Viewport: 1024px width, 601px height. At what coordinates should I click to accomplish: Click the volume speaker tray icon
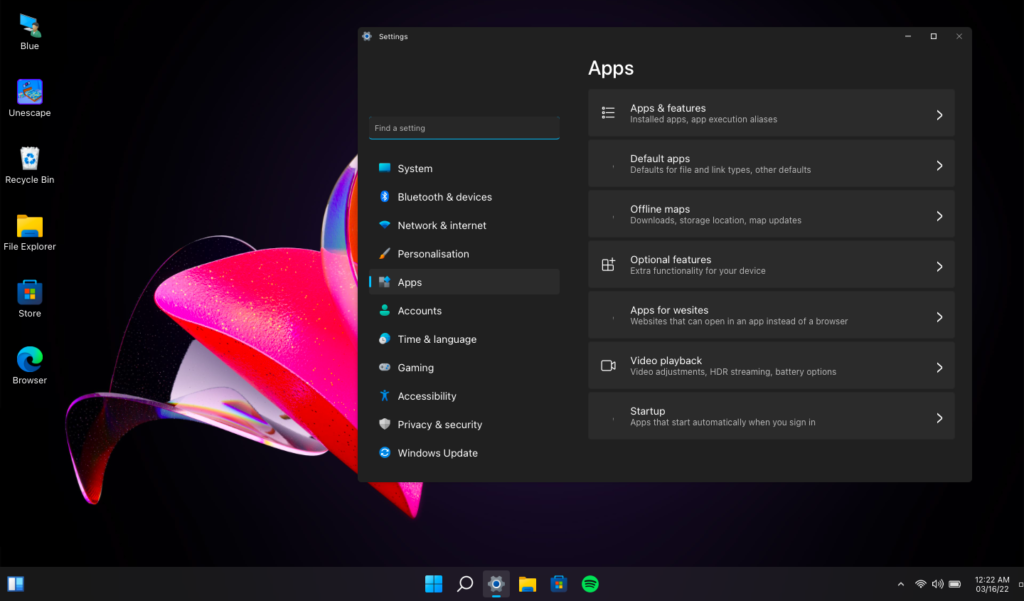(x=937, y=584)
